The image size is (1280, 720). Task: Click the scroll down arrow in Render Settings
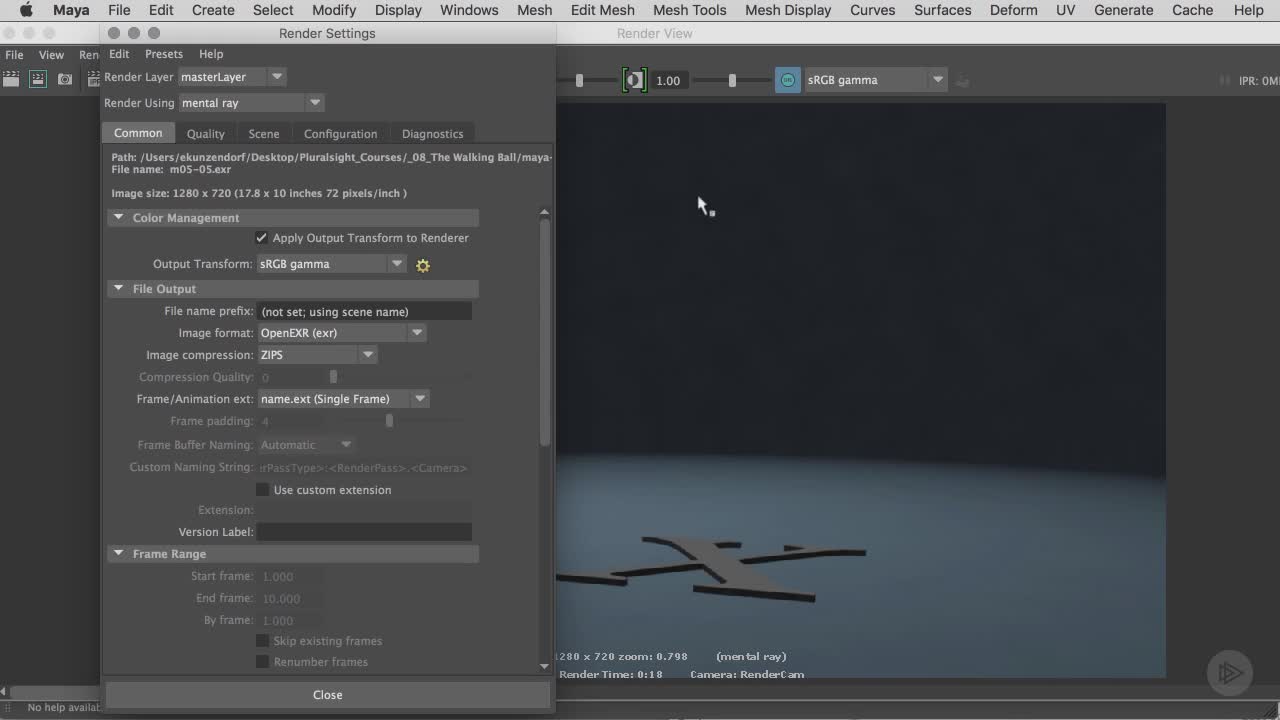click(x=544, y=666)
